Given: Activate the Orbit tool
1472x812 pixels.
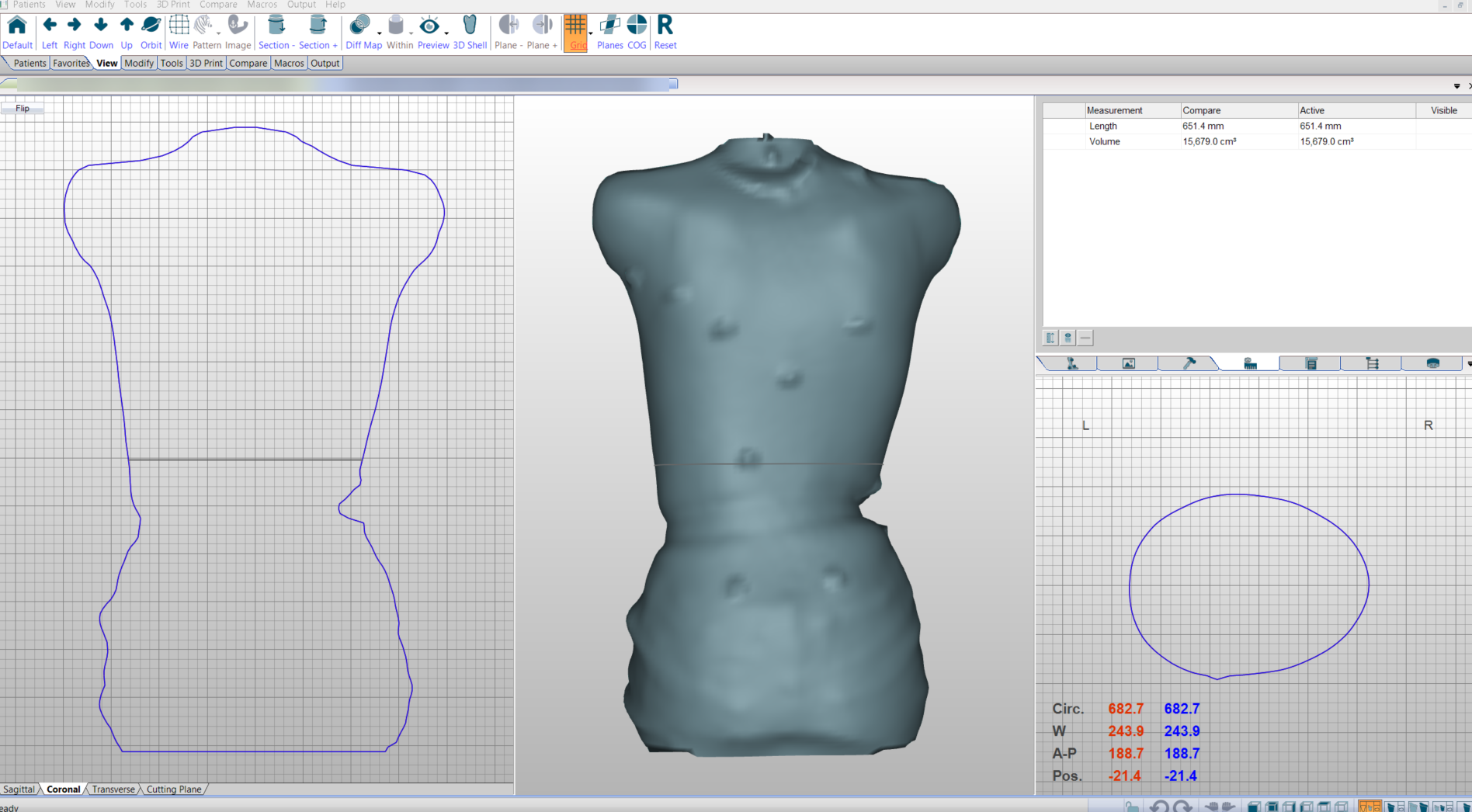Looking at the screenshot, I should click(151, 32).
